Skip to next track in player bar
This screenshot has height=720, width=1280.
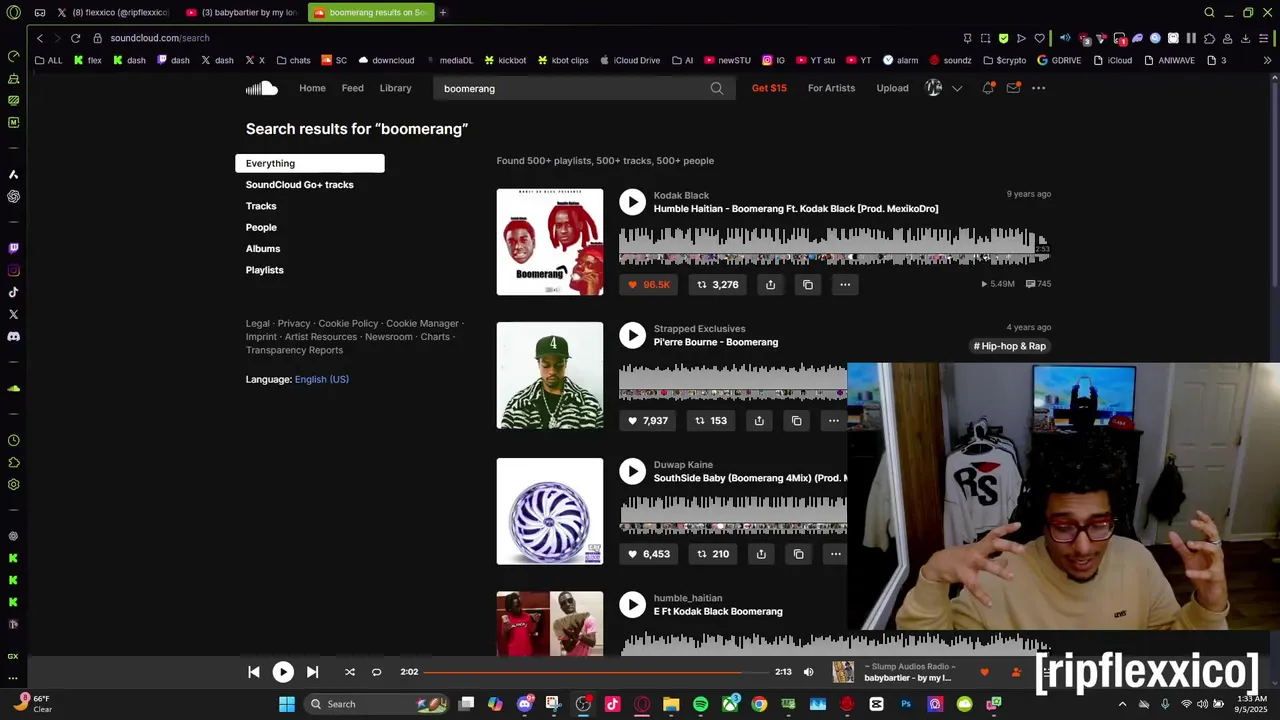[312, 672]
